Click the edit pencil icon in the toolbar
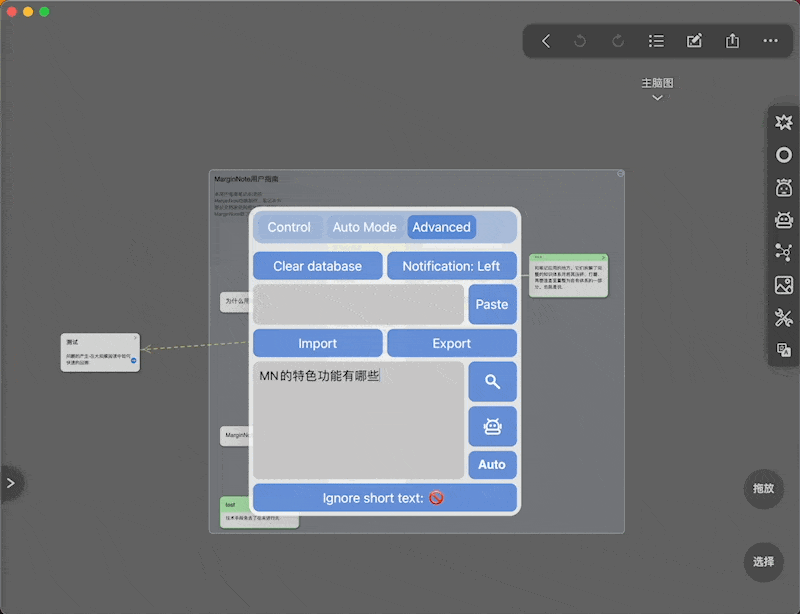The height and width of the screenshot is (614, 800). 694,41
